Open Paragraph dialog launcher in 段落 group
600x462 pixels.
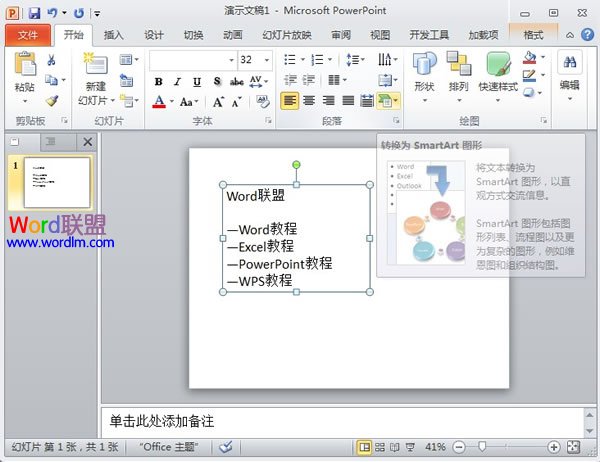coord(396,121)
